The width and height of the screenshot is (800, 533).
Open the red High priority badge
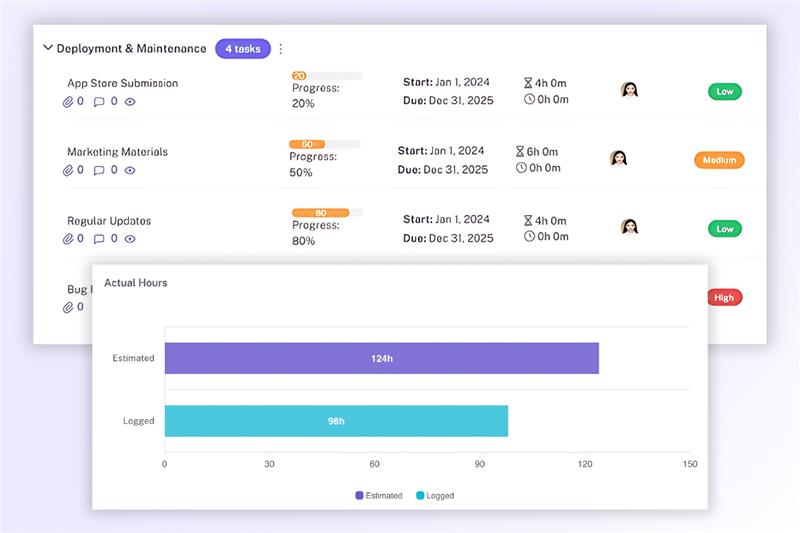tap(723, 297)
